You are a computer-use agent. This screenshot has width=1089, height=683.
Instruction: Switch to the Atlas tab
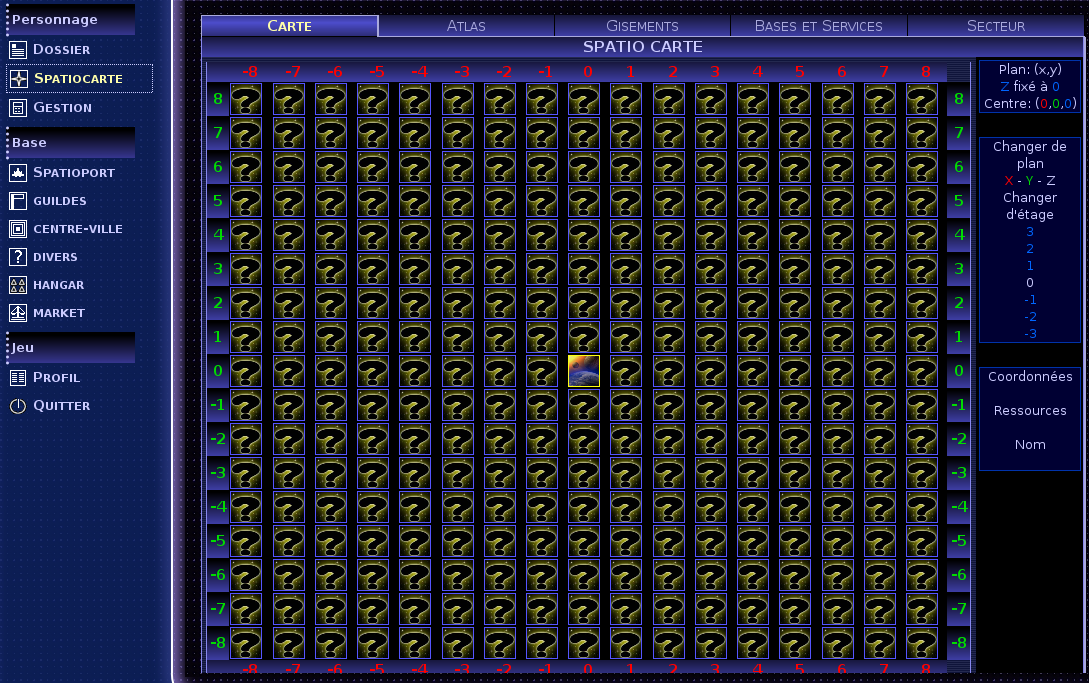pos(466,26)
